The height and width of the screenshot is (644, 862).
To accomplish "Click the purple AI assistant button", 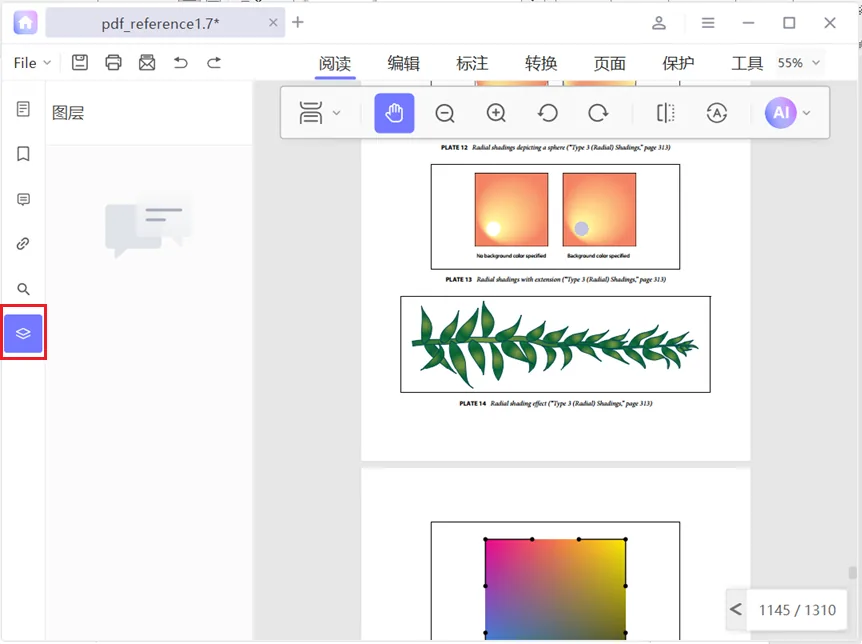I will (781, 113).
